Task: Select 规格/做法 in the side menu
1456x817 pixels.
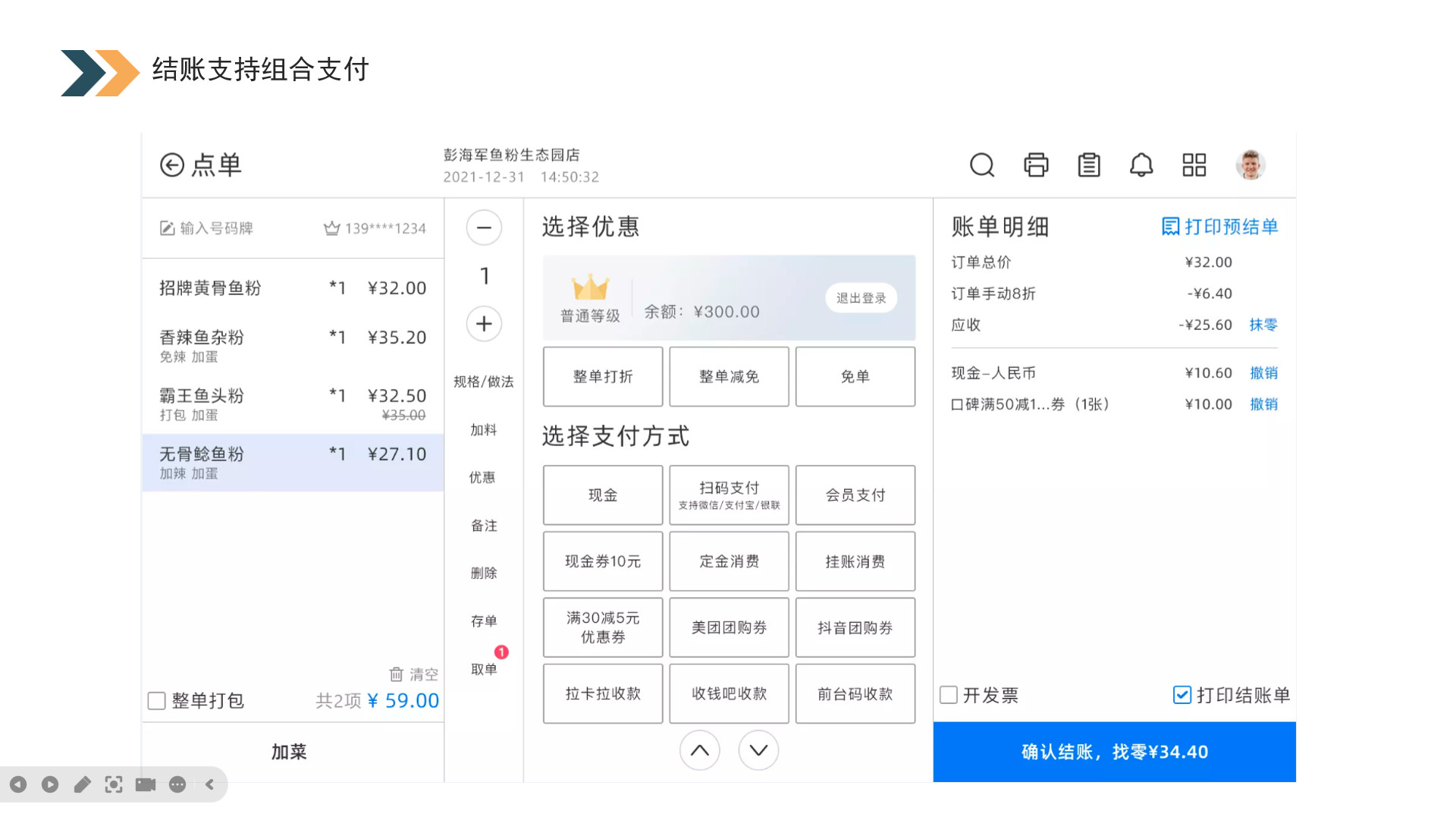Action: coord(484,382)
